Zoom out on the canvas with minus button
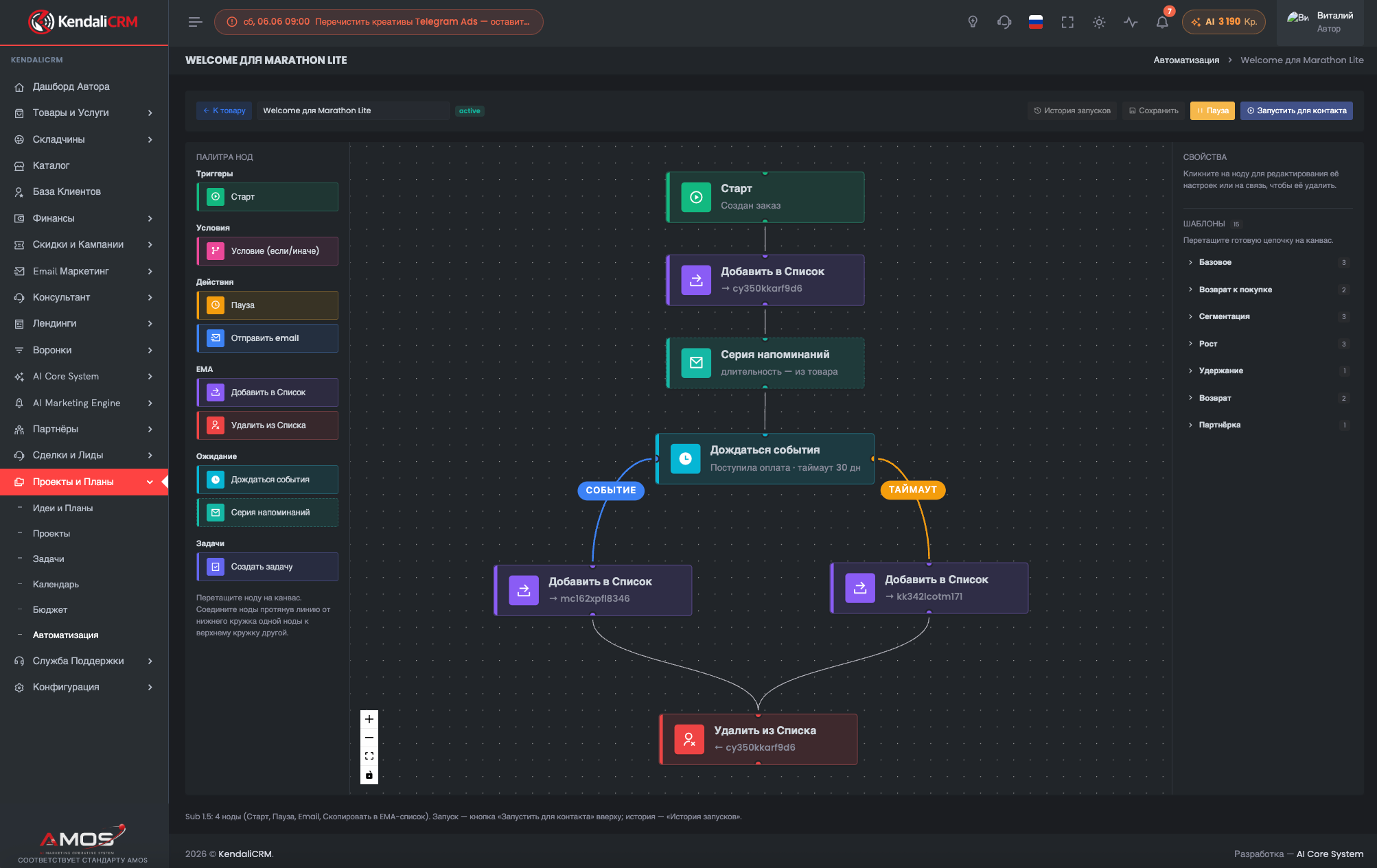1377x868 pixels. [369, 738]
